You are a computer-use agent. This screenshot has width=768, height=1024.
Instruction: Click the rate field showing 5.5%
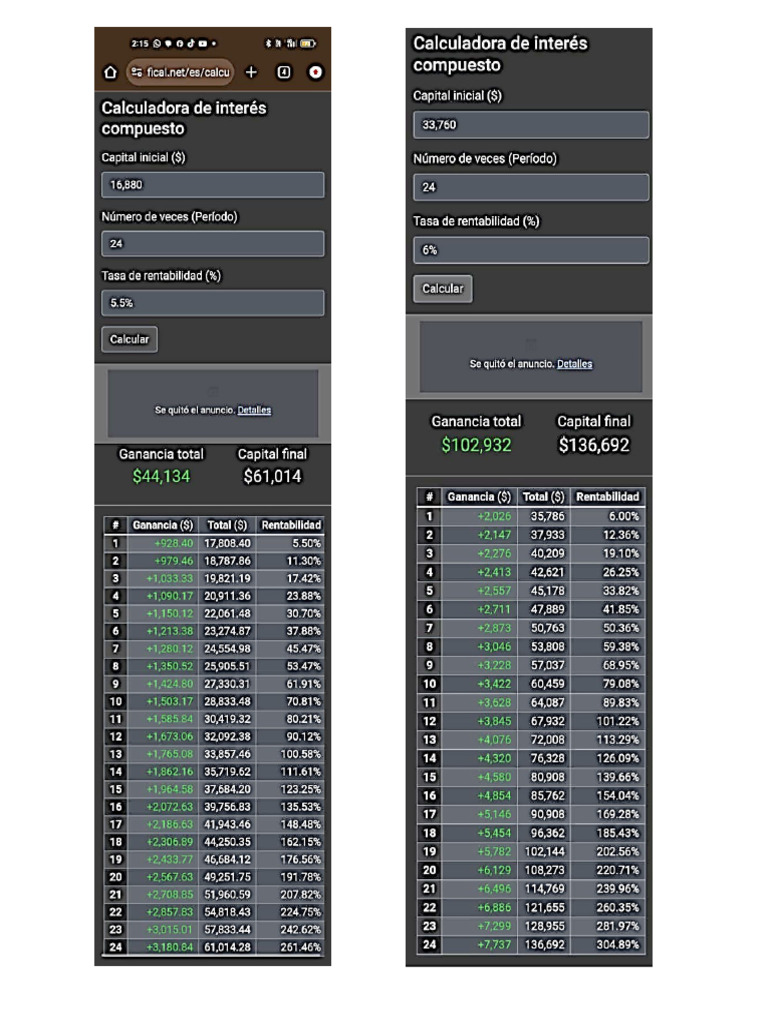(x=212, y=303)
